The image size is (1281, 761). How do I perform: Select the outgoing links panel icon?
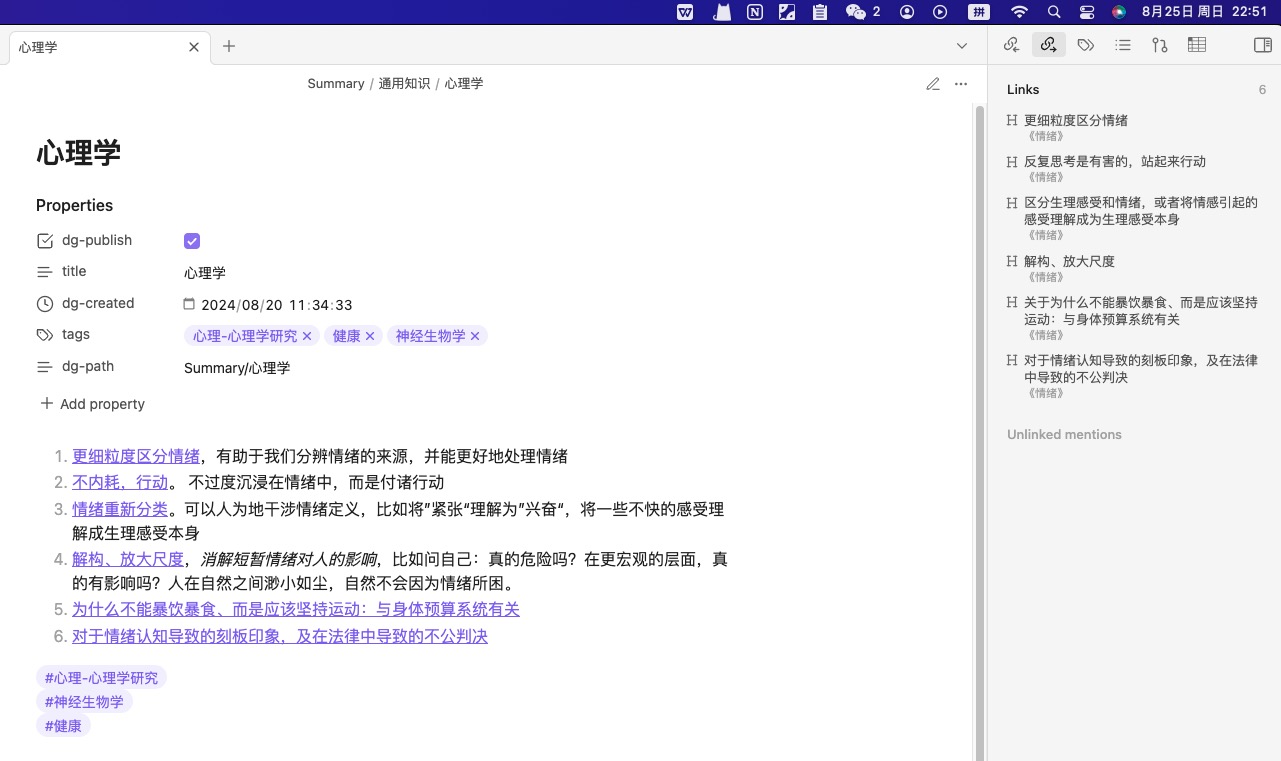(1048, 45)
